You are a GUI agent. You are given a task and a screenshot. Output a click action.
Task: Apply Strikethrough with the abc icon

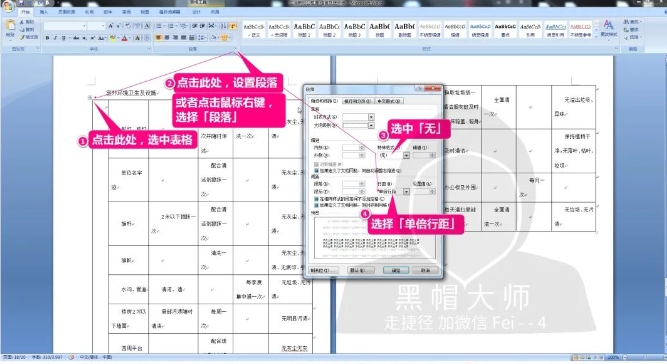point(76,38)
